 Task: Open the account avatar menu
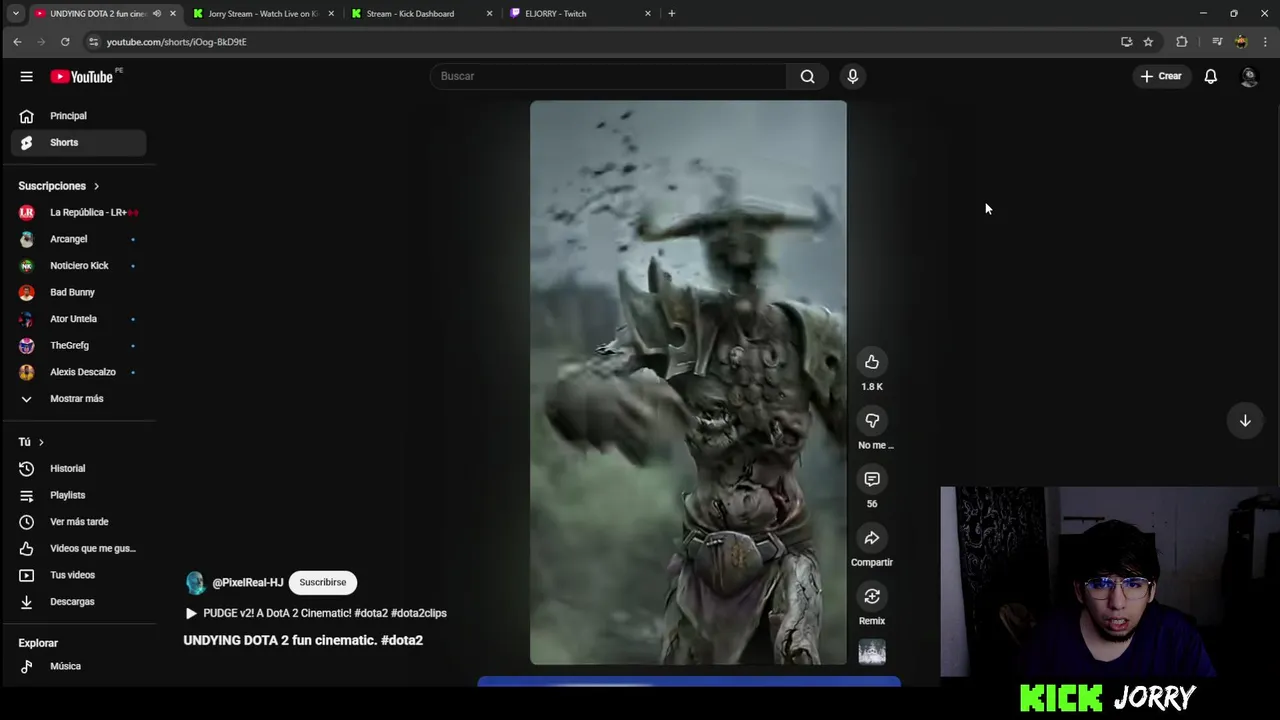(1248, 76)
